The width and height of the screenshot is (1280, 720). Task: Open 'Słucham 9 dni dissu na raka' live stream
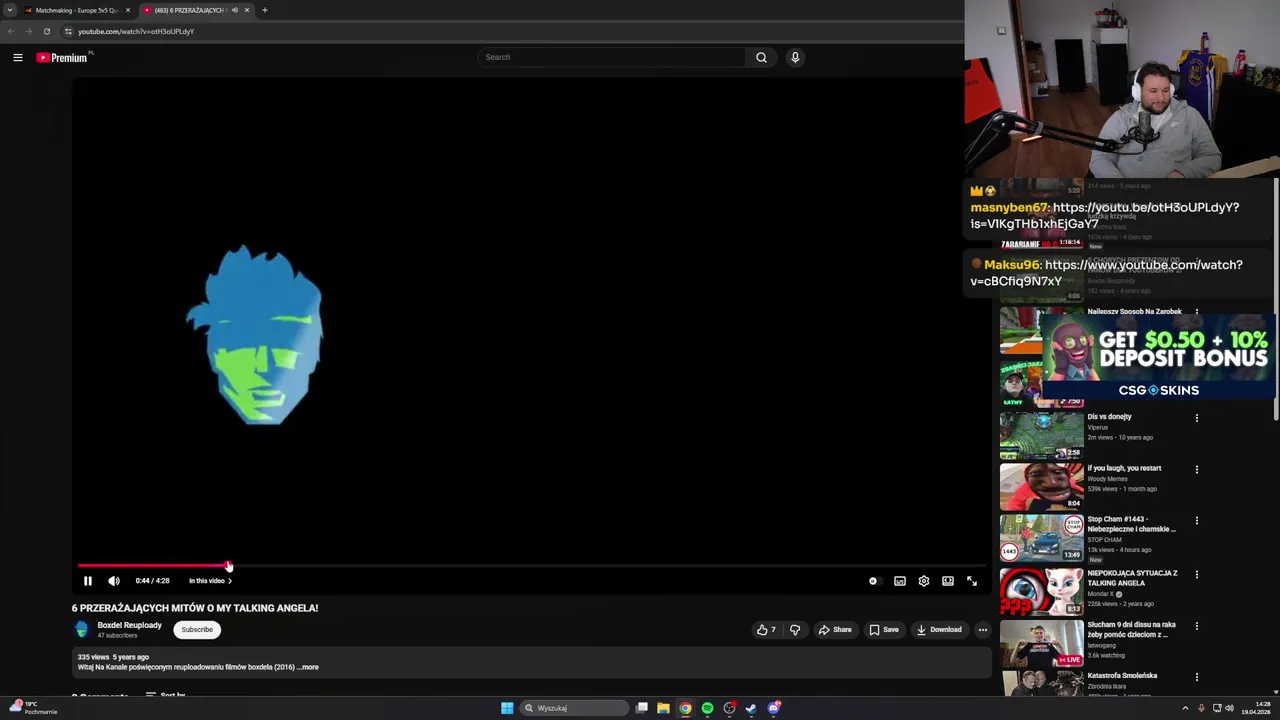pyautogui.click(x=1041, y=643)
